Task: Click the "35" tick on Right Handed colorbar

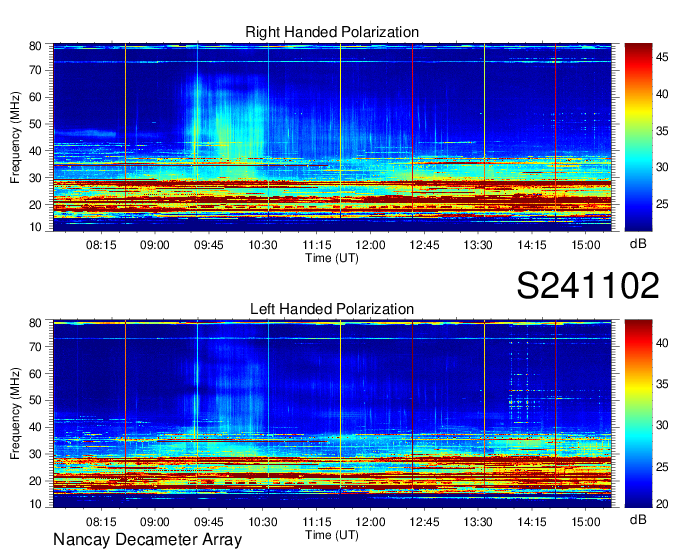Action: [x=662, y=131]
